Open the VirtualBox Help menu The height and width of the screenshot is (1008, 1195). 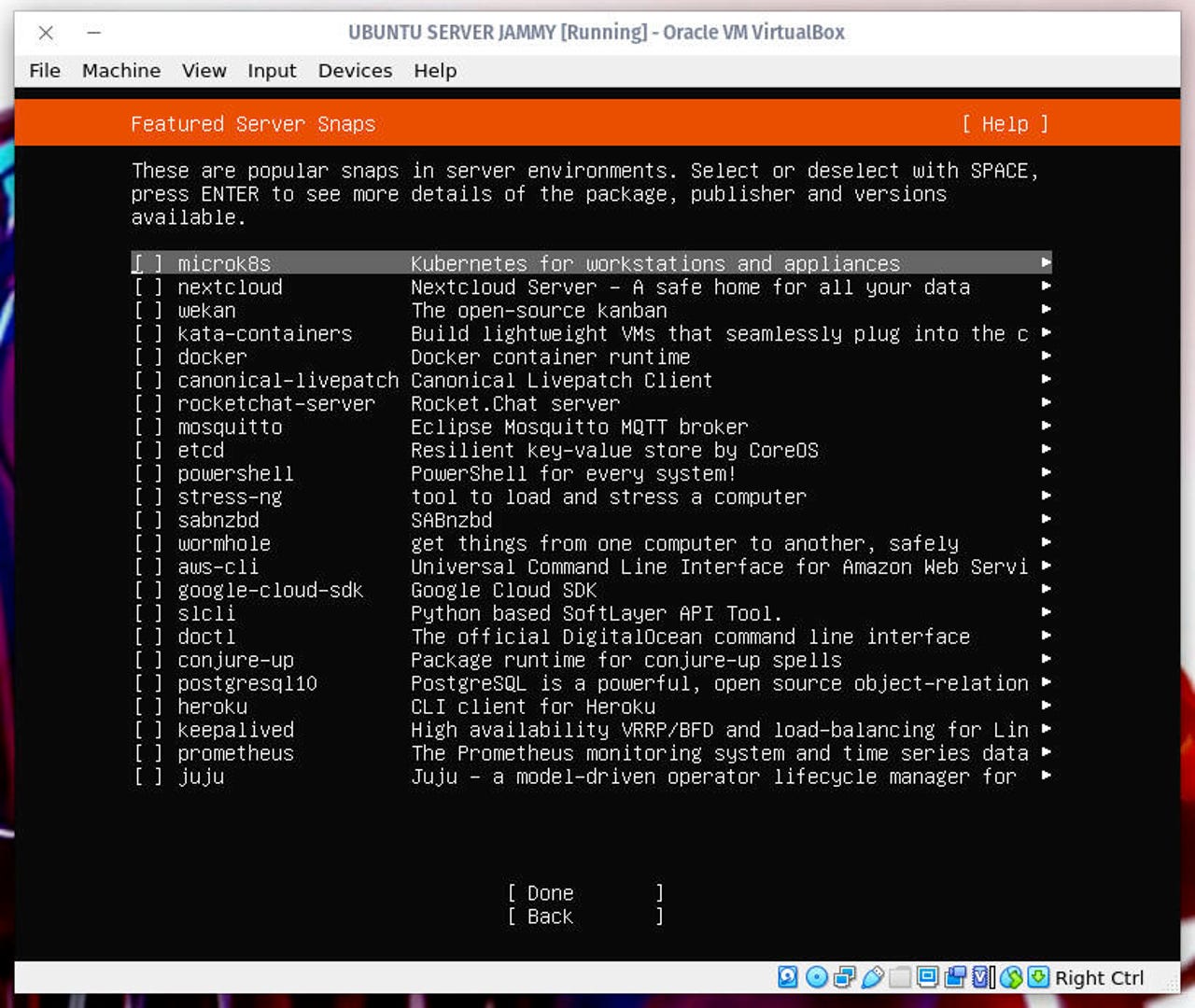[x=435, y=71]
